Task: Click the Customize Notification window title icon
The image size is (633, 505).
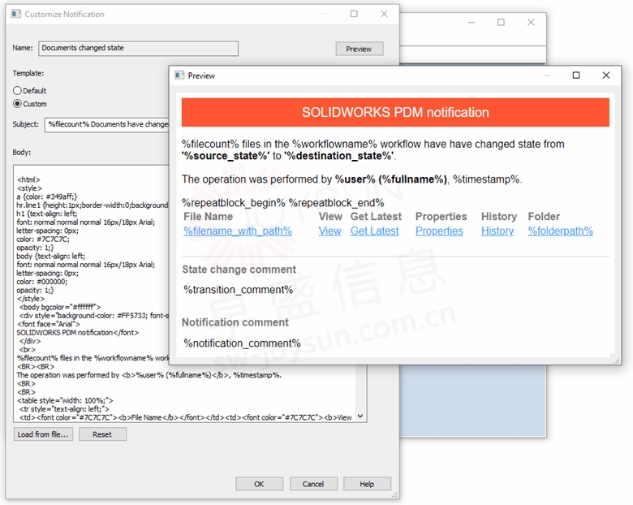Action: coord(16,14)
